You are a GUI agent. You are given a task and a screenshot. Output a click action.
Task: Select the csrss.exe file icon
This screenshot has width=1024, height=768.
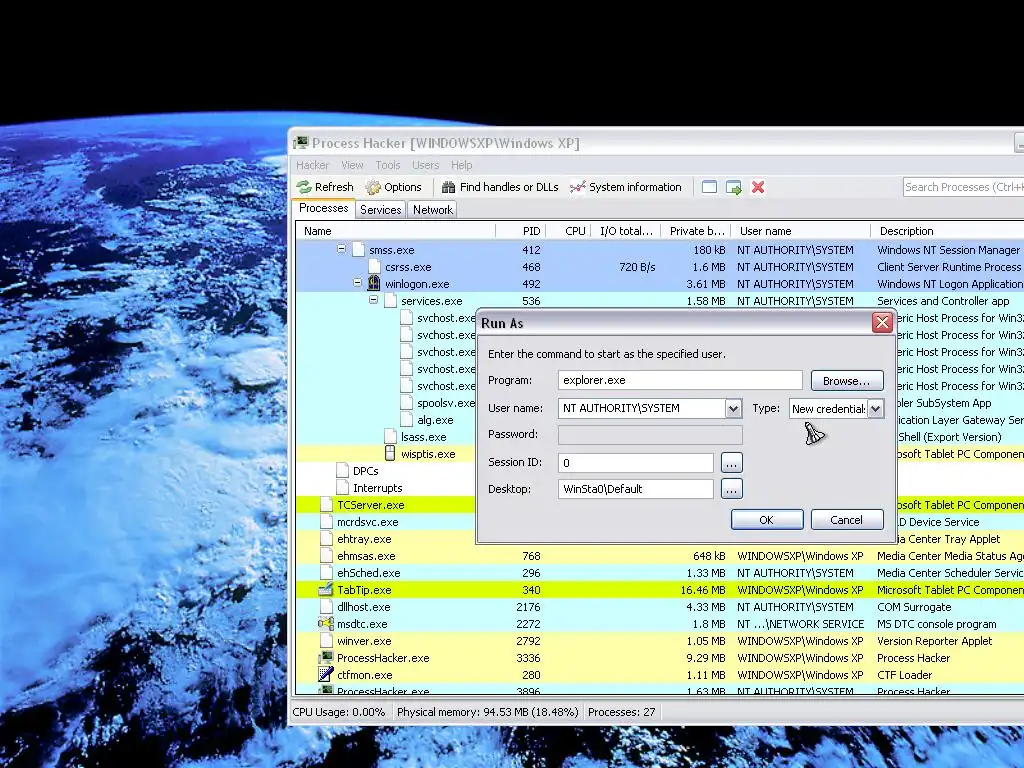[x=374, y=266]
